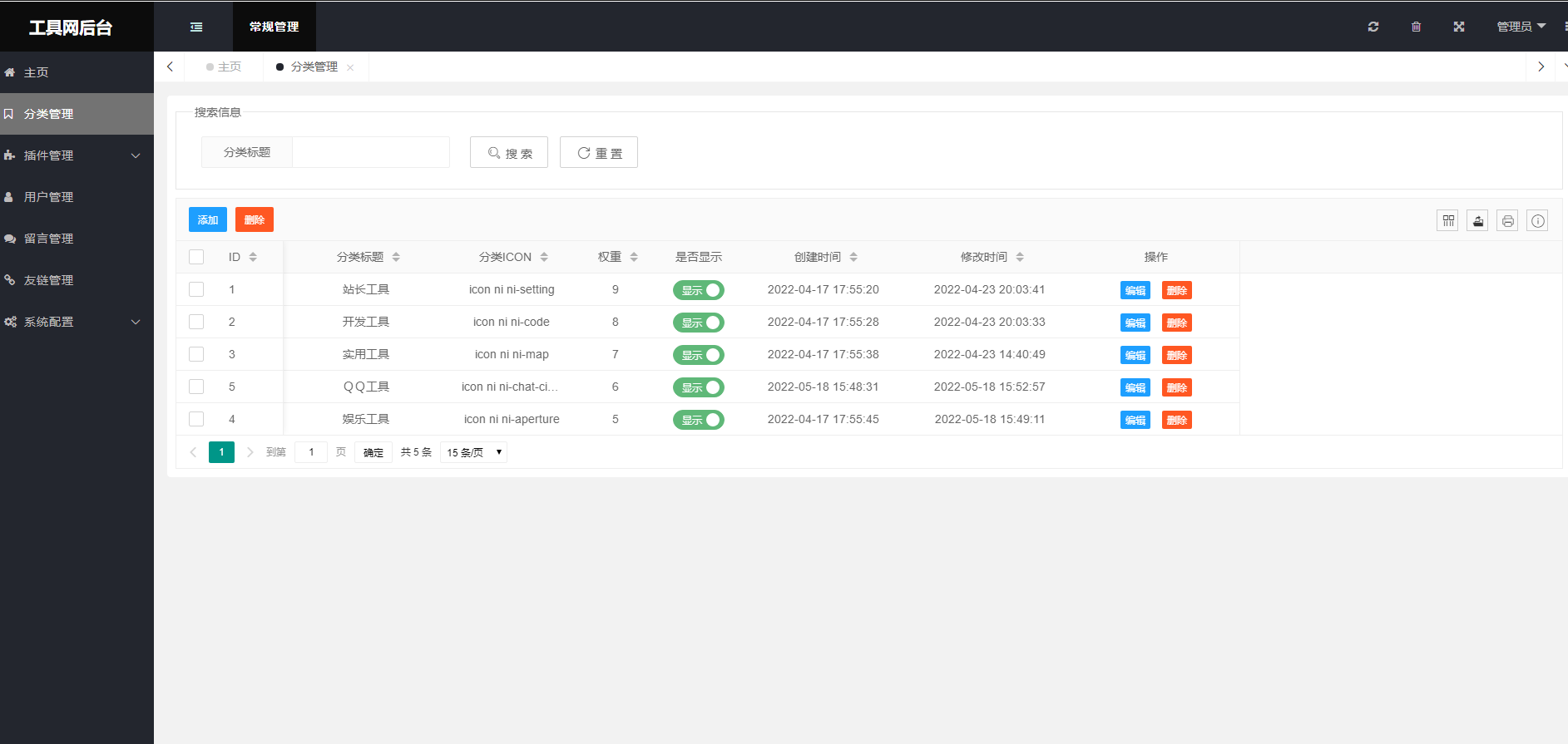
Task: Click the refresh icon in top bar
Action: (1373, 27)
